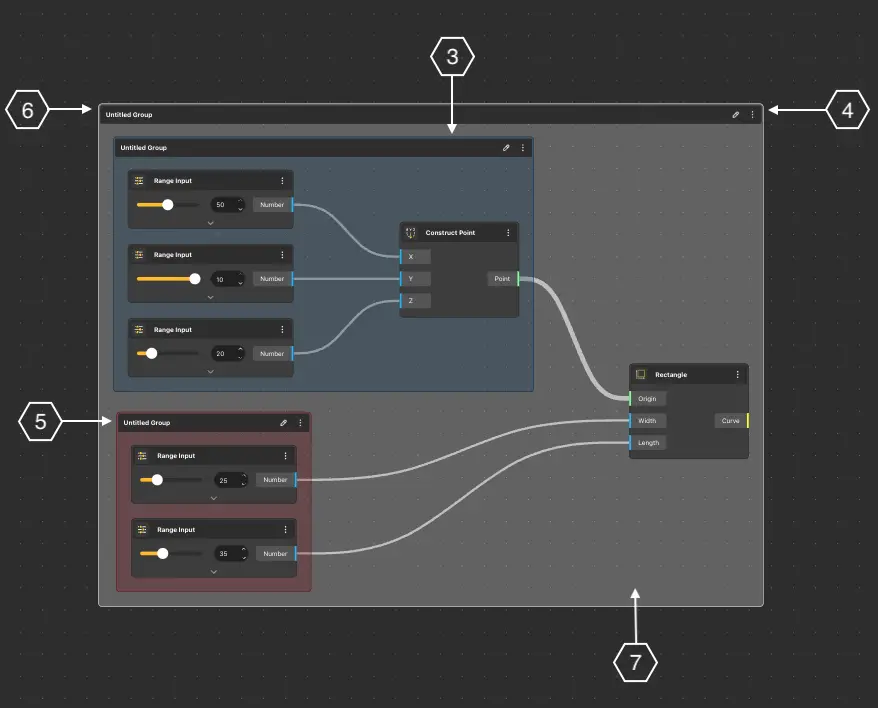Viewport: 878px width, 708px height.
Task: Expand the chevron under Range Input valued 50
Action: pyautogui.click(x=211, y=222)
